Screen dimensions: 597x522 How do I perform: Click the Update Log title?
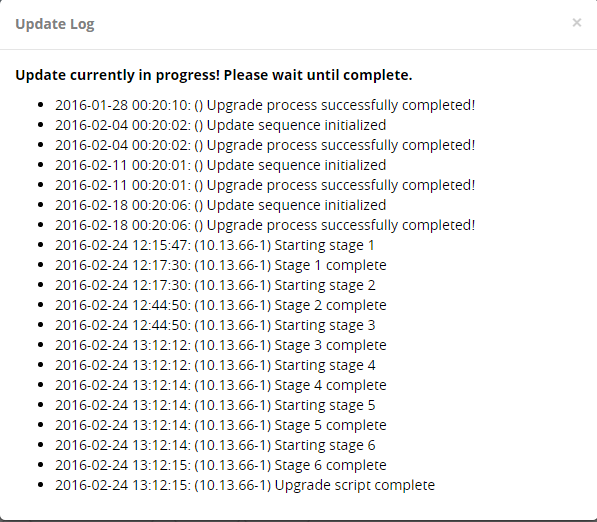55,24
